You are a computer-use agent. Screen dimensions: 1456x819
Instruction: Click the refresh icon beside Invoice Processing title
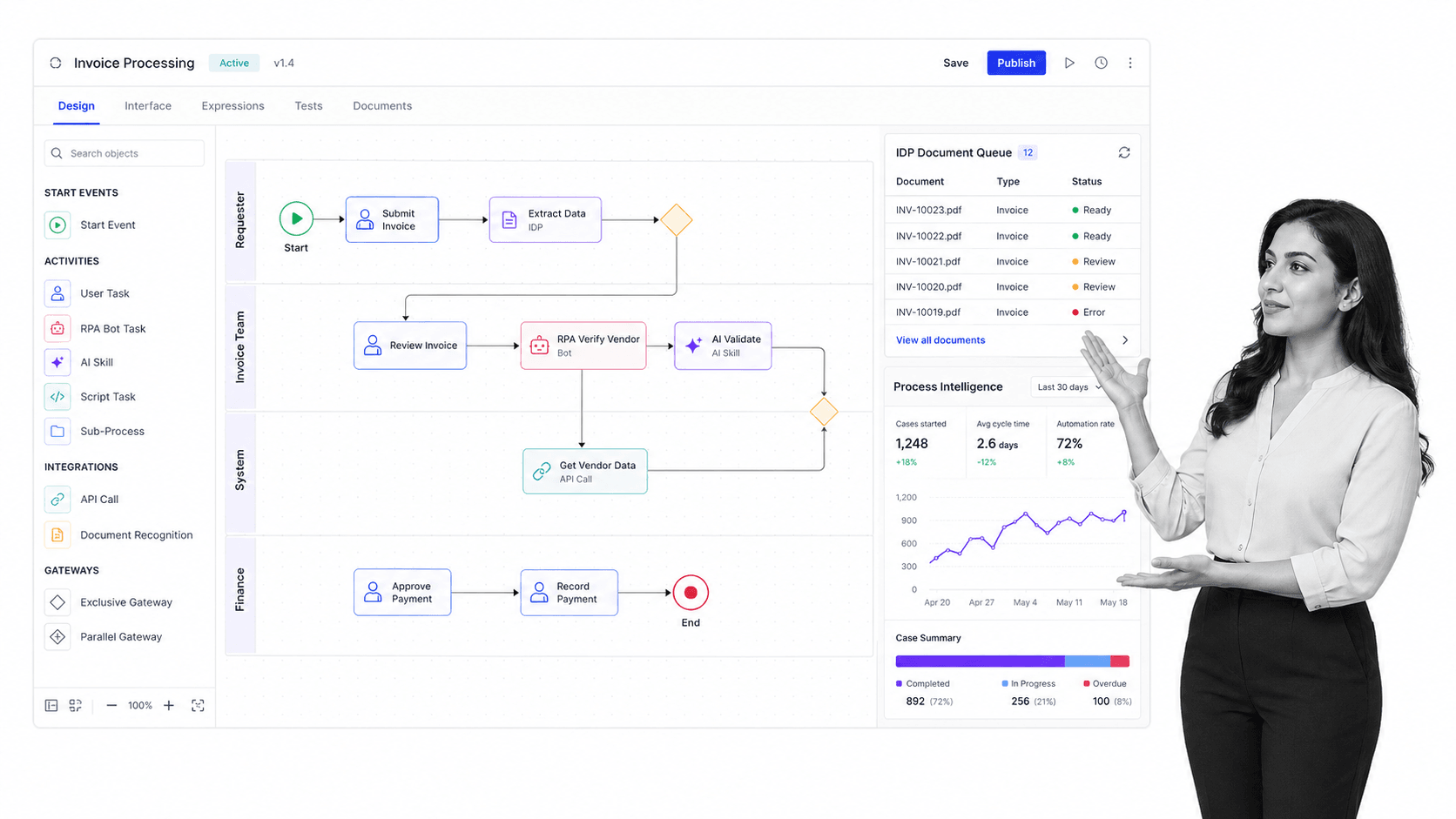[x=56, y=63]
